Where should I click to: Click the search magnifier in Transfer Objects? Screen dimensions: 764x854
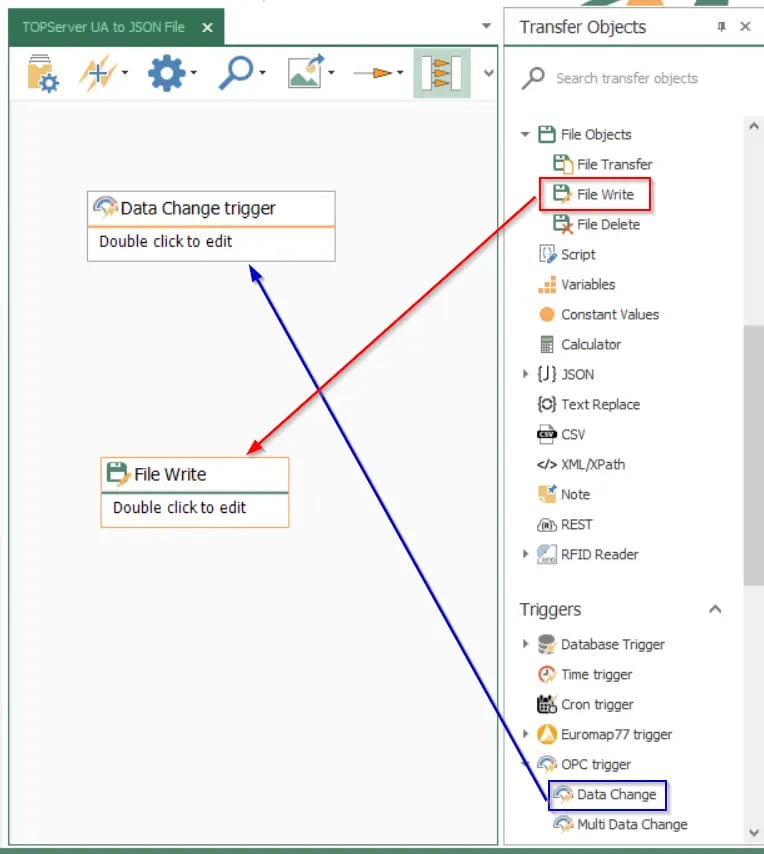(x=533, y=78)
